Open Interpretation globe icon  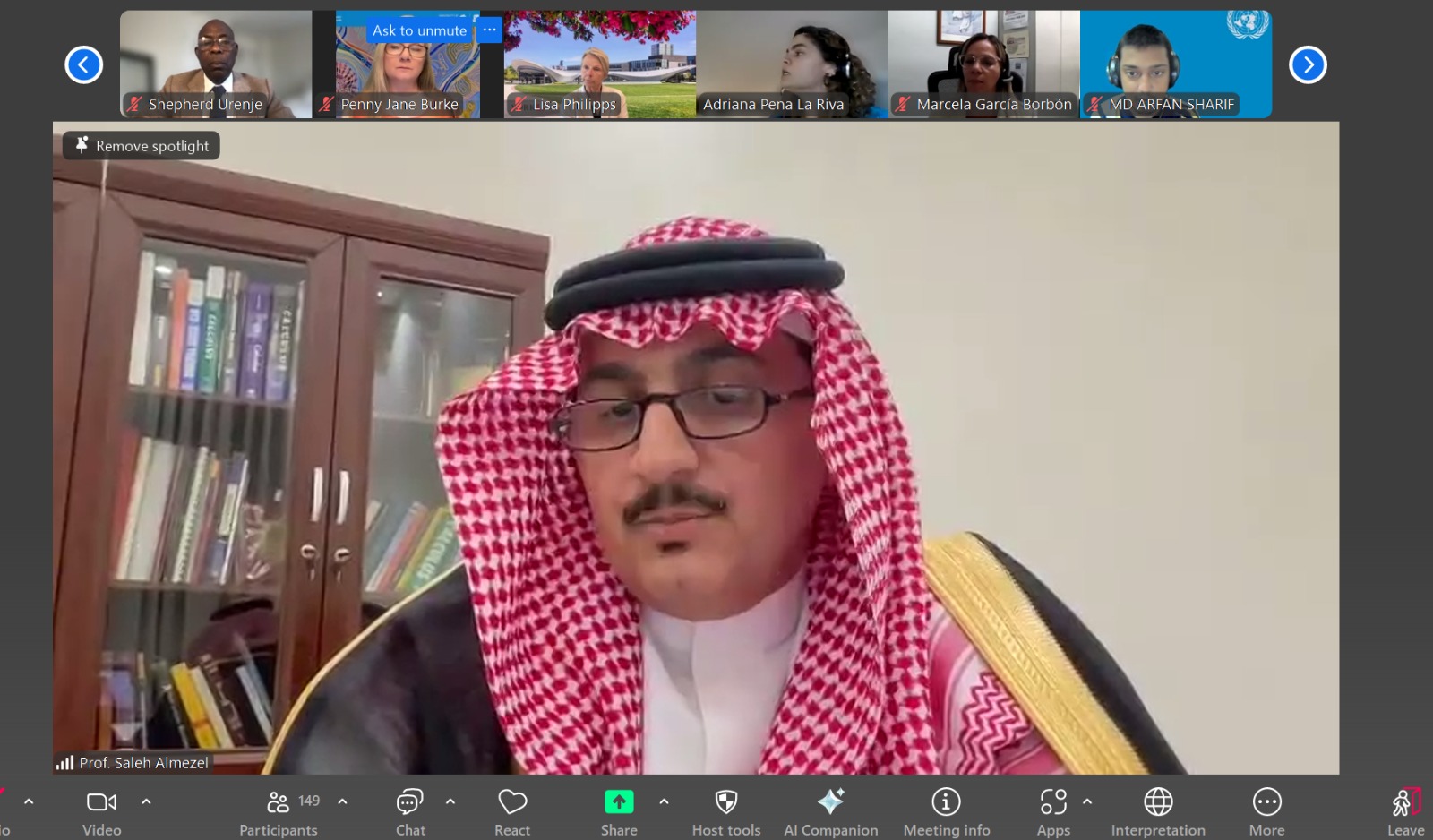point(1158,802)
